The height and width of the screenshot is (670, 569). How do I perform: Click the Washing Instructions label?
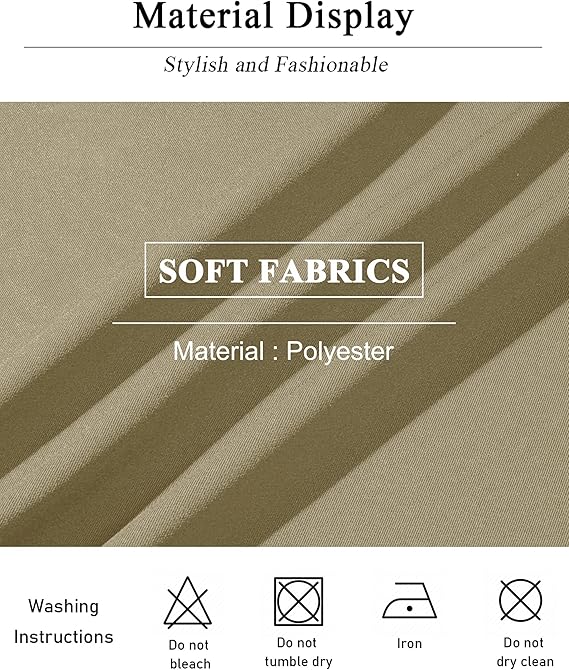click(64, 621)
